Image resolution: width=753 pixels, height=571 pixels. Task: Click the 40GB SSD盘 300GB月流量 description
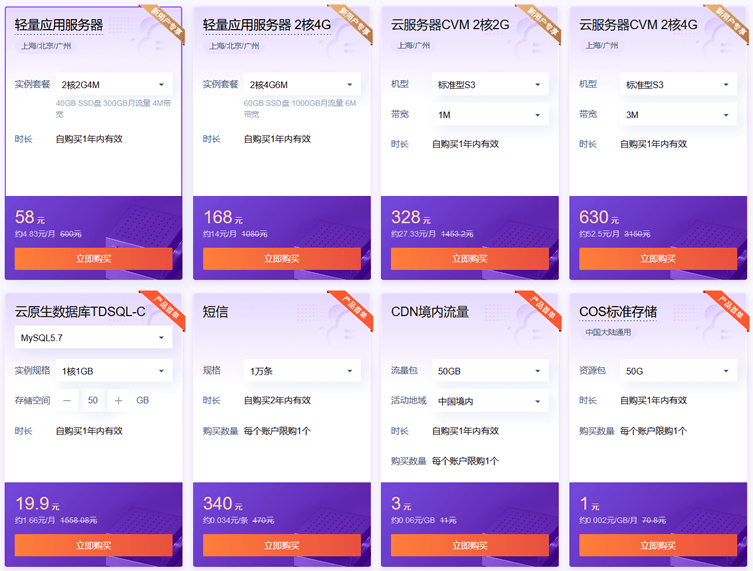[113, 109]
